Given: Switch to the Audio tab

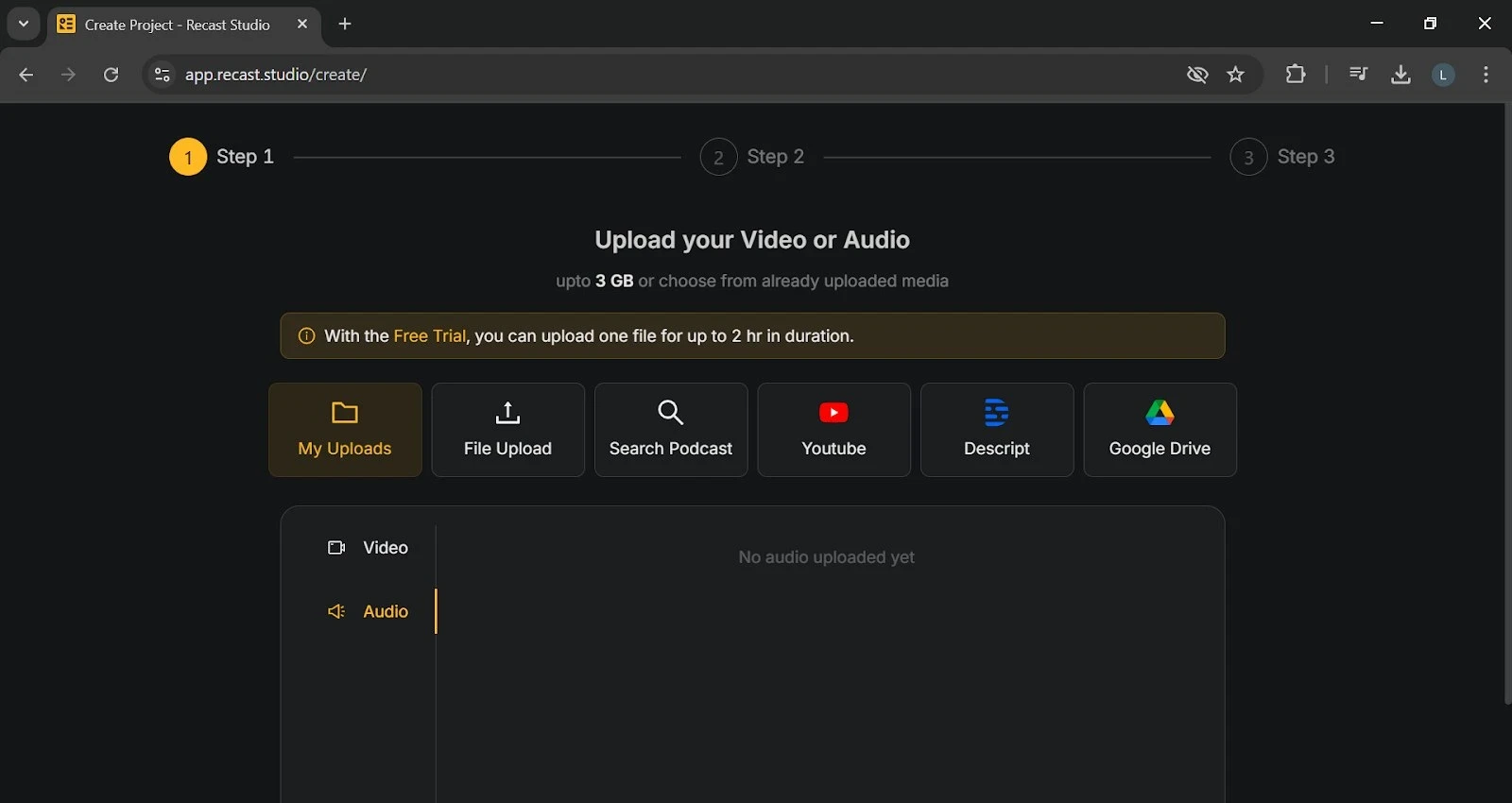Looking at the screenshot, I should pyautogui.click(x=369, y=611).
